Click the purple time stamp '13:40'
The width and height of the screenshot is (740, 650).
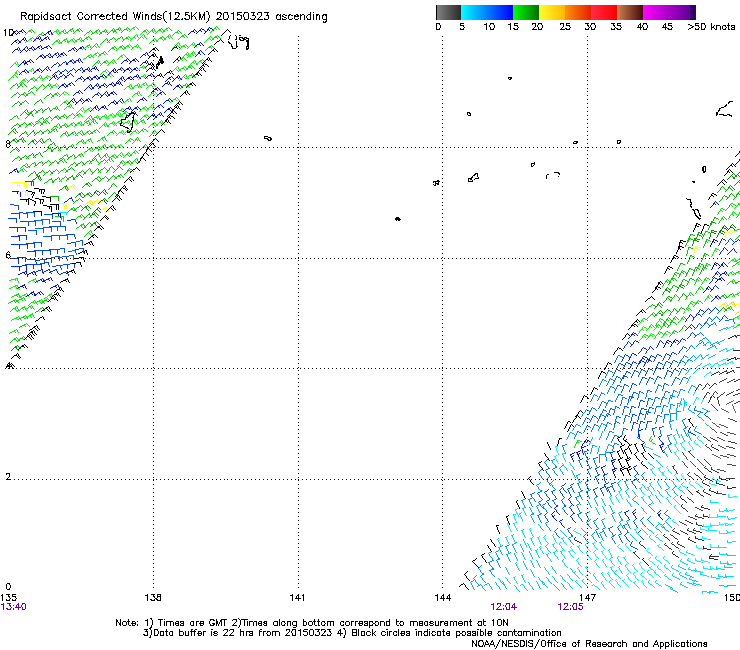click(14, 607)
